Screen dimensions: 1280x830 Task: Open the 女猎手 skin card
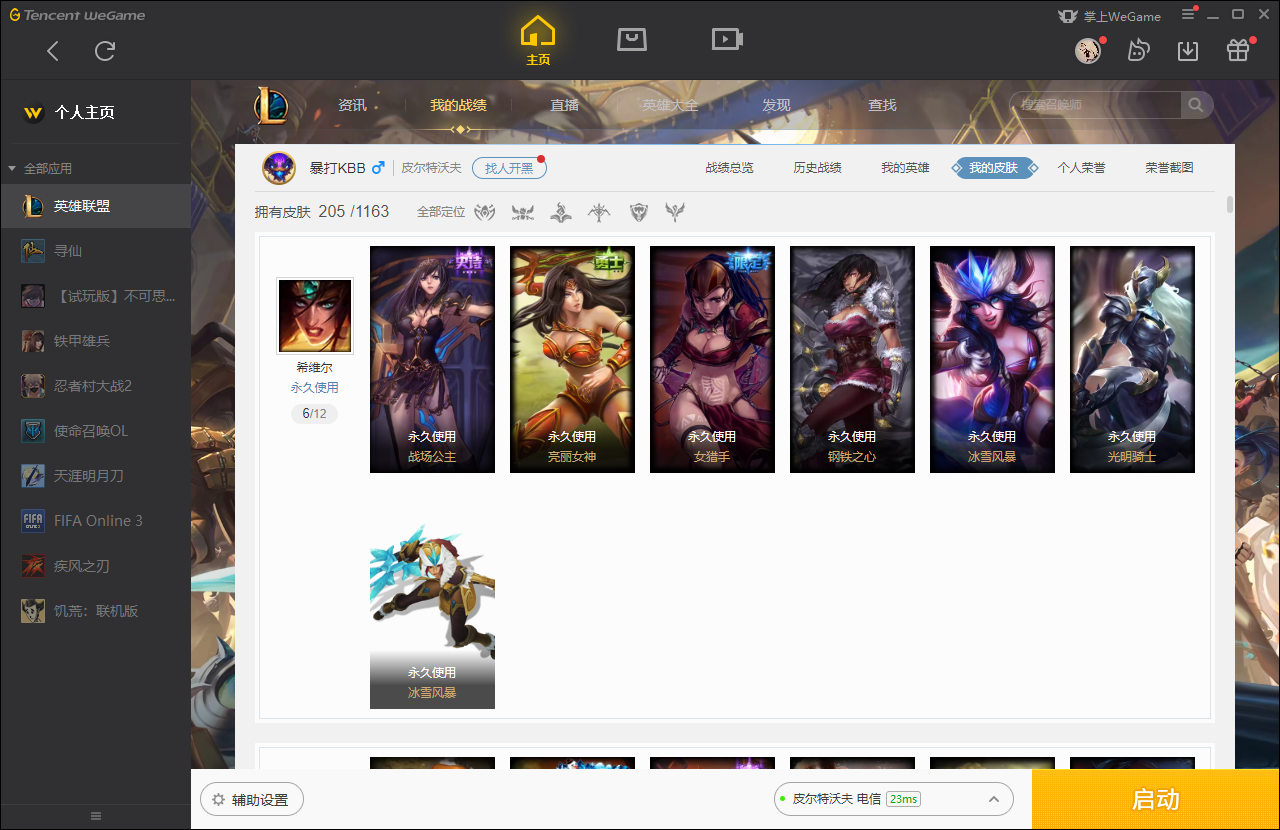(712, 359)
